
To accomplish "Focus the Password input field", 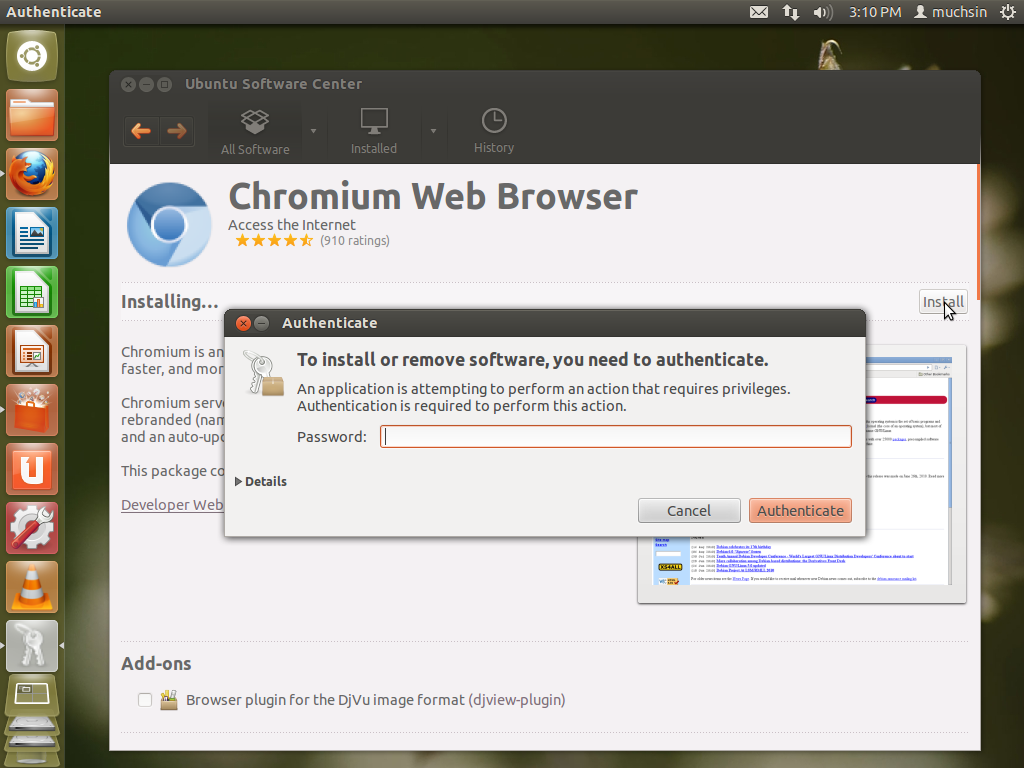I will point(616,436).
